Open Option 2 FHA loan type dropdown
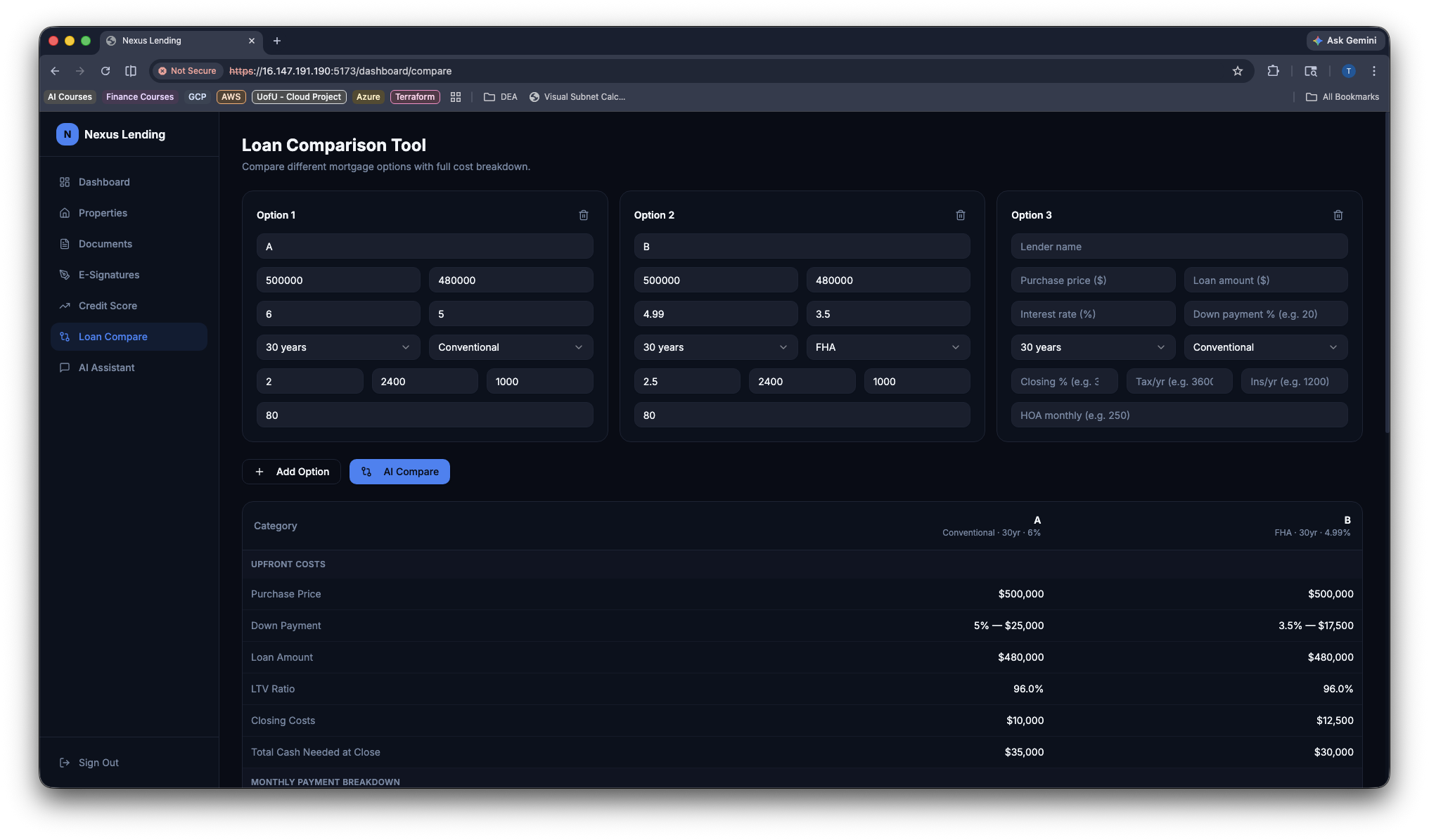This screenshot has height=840, width=1429. tap(887, 347)
